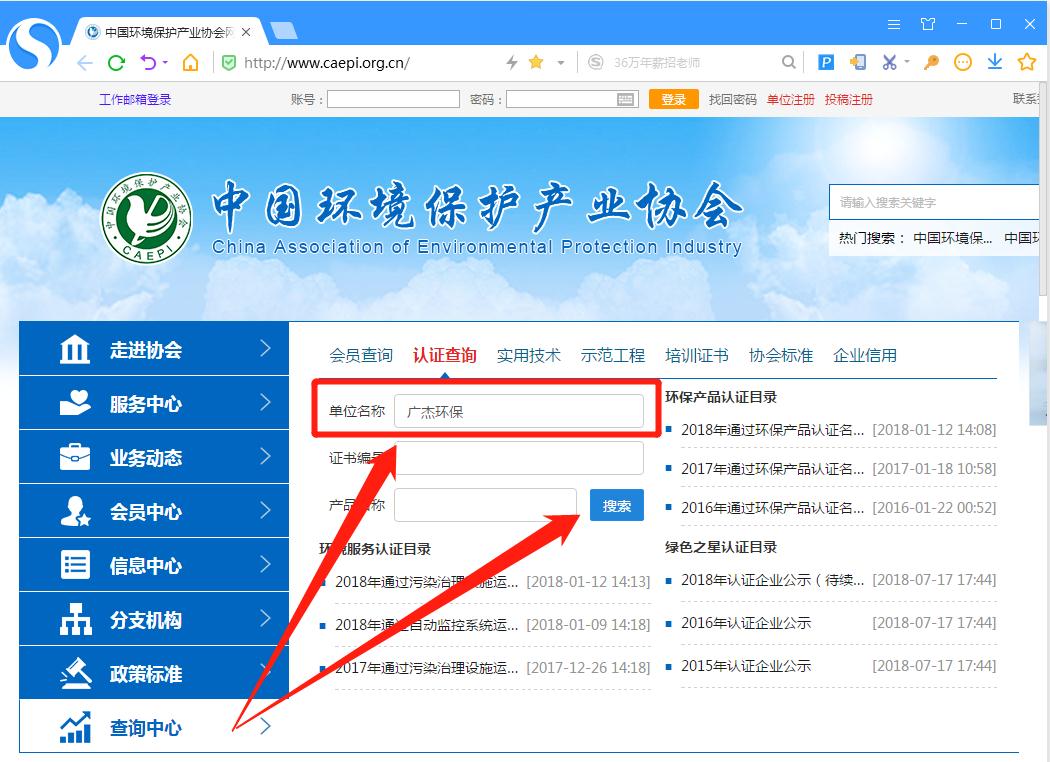This screenshot has height=762, width=1050.
Task: Open 服务中心 sidebar menu
Action: point(154,403)
